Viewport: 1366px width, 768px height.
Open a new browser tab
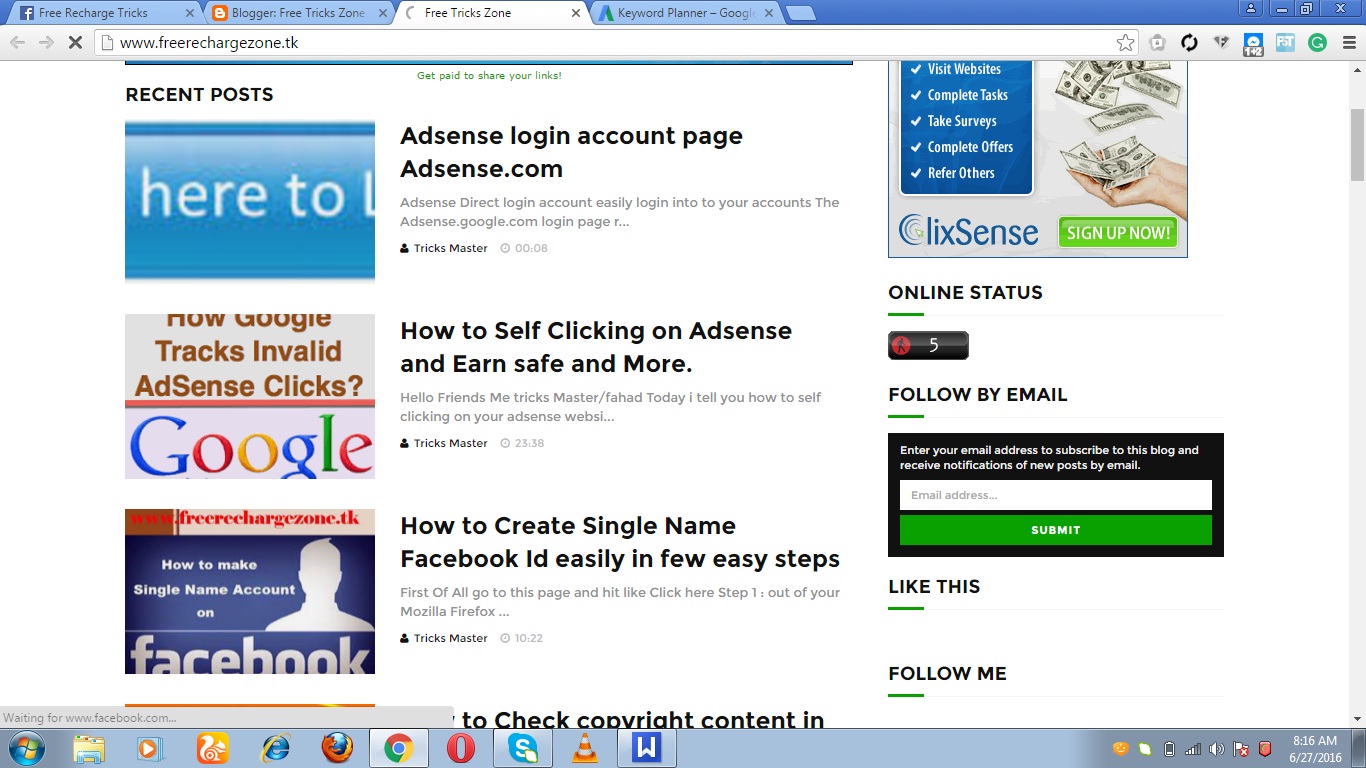800,13
